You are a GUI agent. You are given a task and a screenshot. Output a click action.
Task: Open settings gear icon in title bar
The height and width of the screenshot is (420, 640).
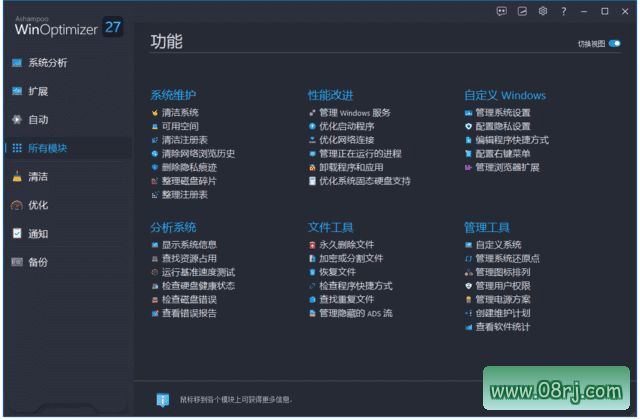tap(543, 11)
